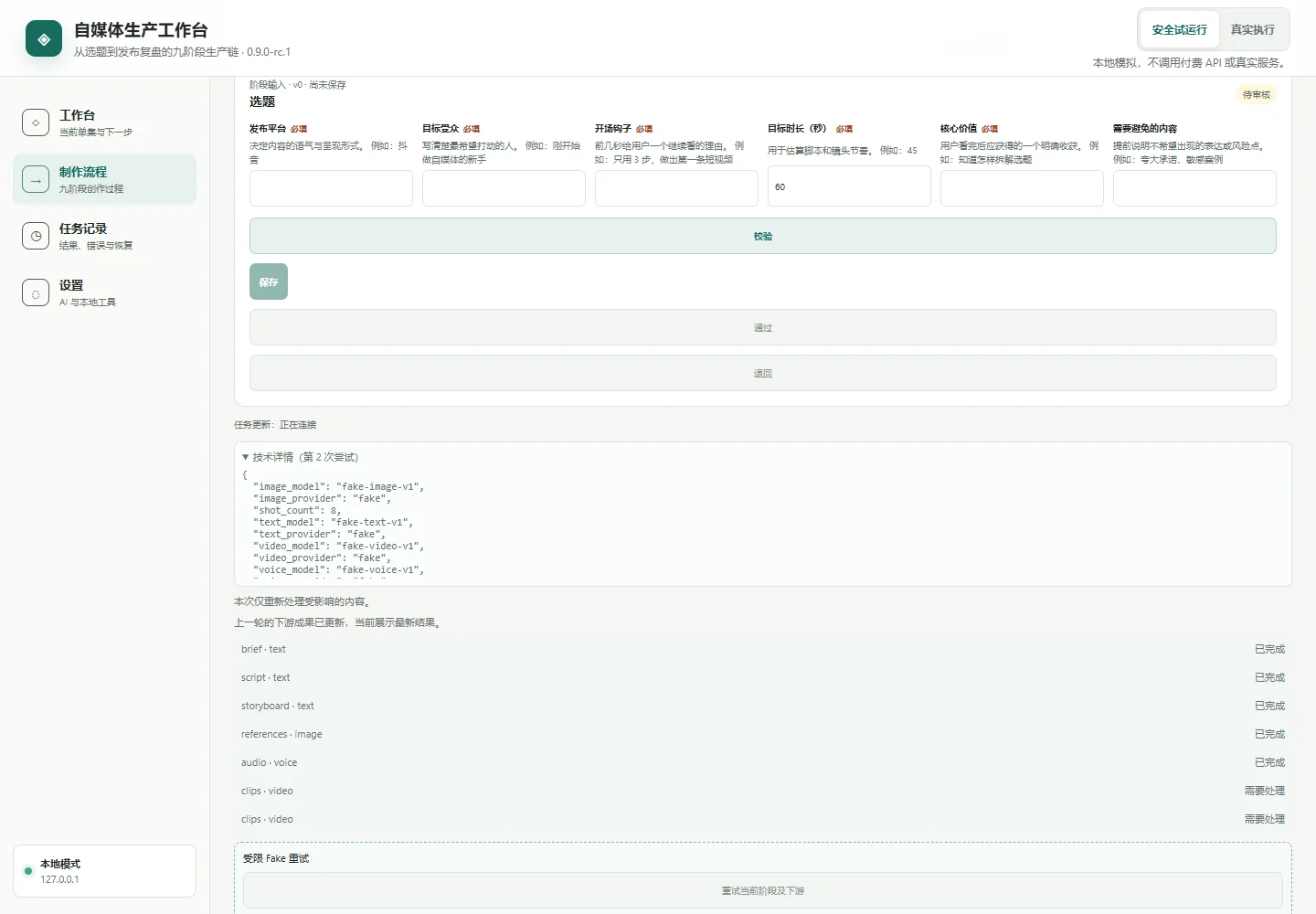The height and width of the screenshot is (914, 1316).
Task: Click the 目标时长 field showing 60
Action: 849,186
